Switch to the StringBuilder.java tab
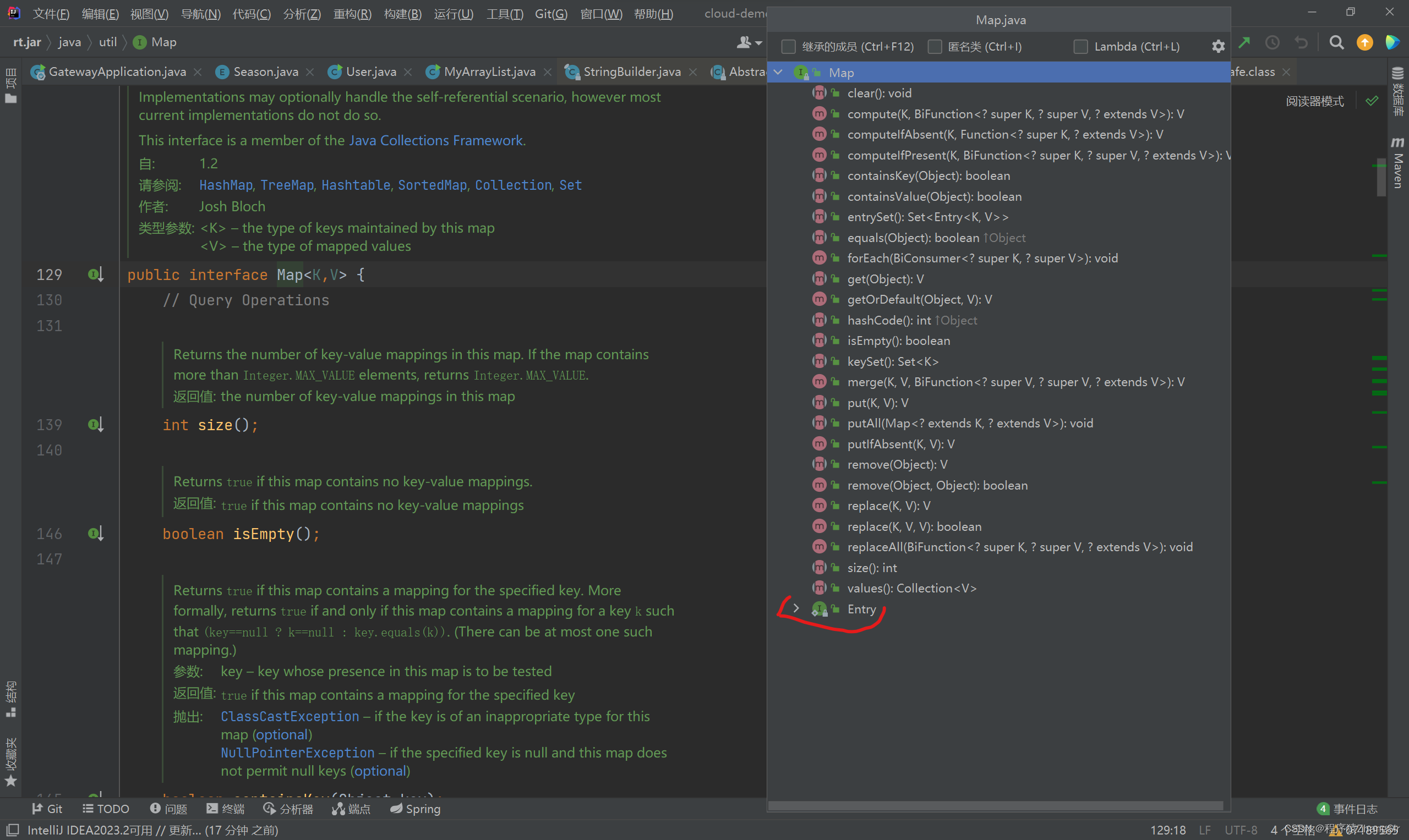Image resolution: width=1409 pixels, height=840 pixels. tap(631, 72)
